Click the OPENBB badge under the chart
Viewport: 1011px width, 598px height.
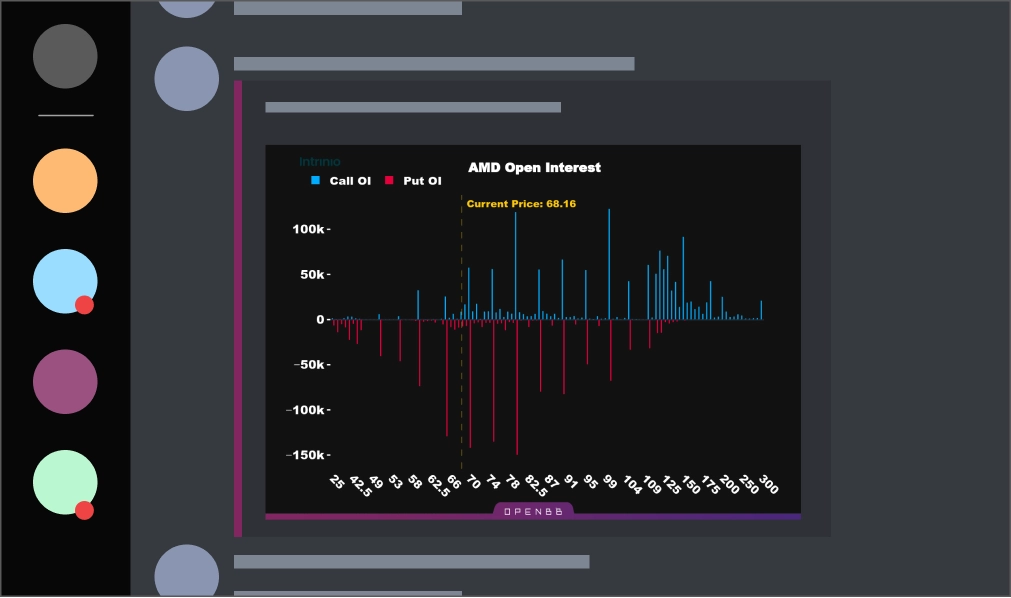point(533,511)
